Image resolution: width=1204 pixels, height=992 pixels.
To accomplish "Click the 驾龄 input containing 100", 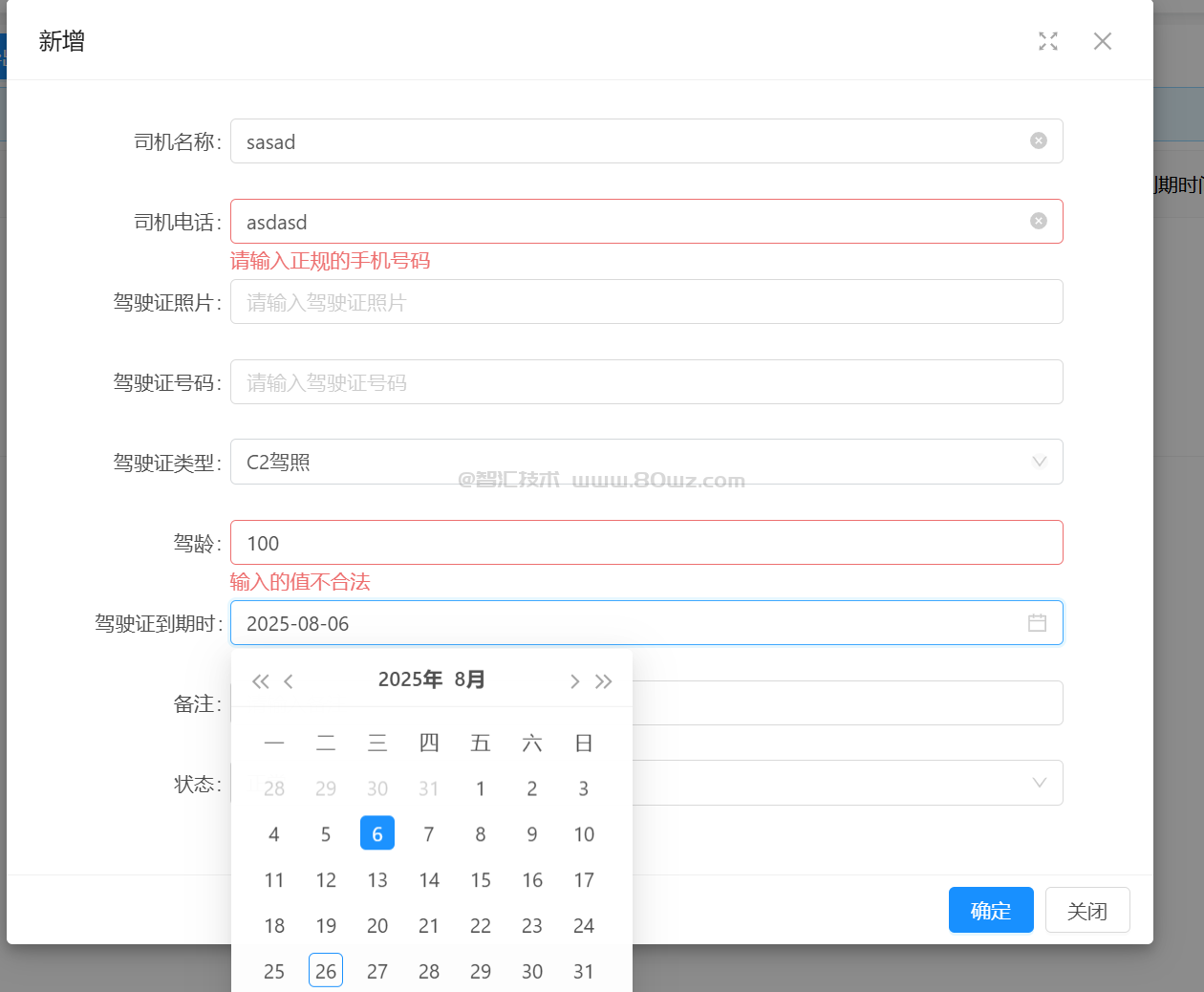I will coord(647,542).
